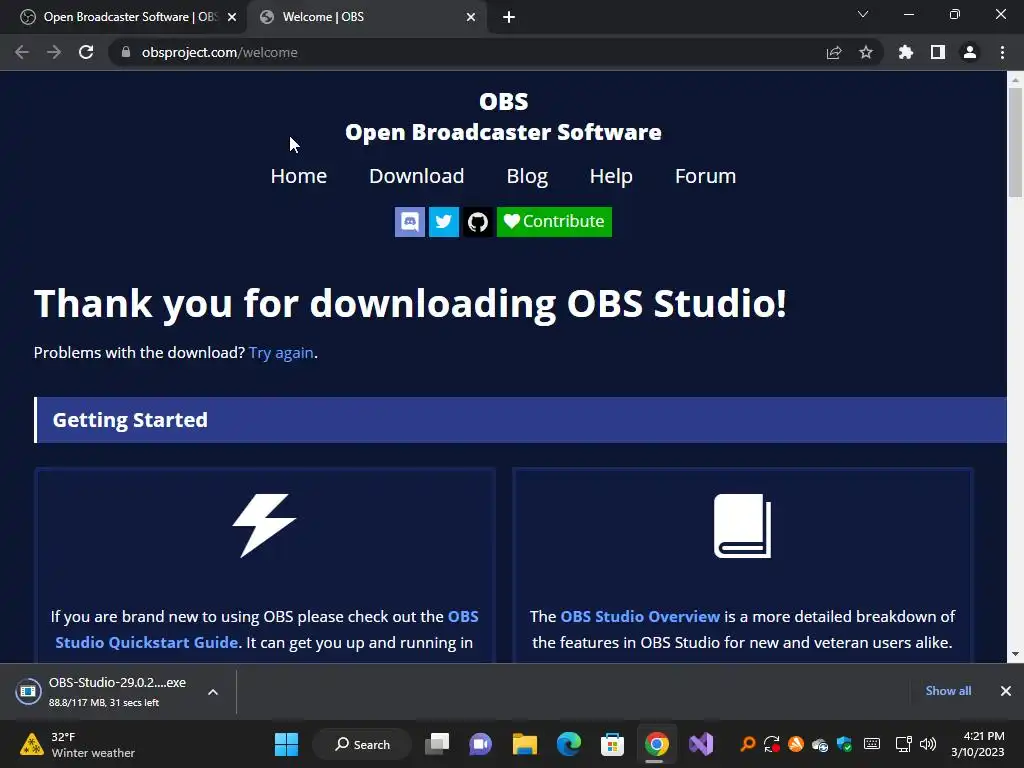This screenshot has width=1024, height=768.
Task: Open the OBS Studio Quickstart Guide link
Action: point(266,630)
